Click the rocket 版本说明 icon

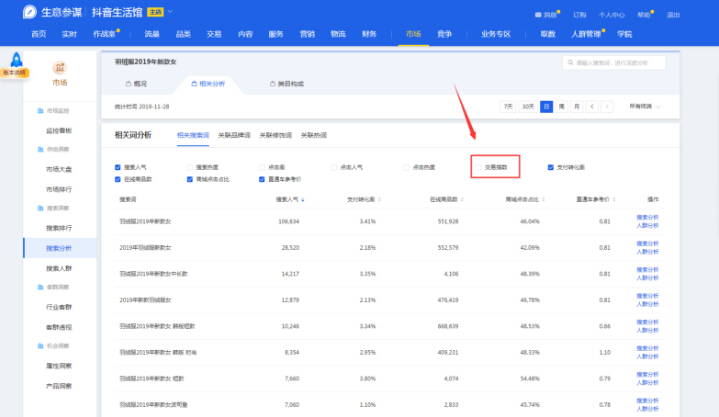tap(15, 60)
